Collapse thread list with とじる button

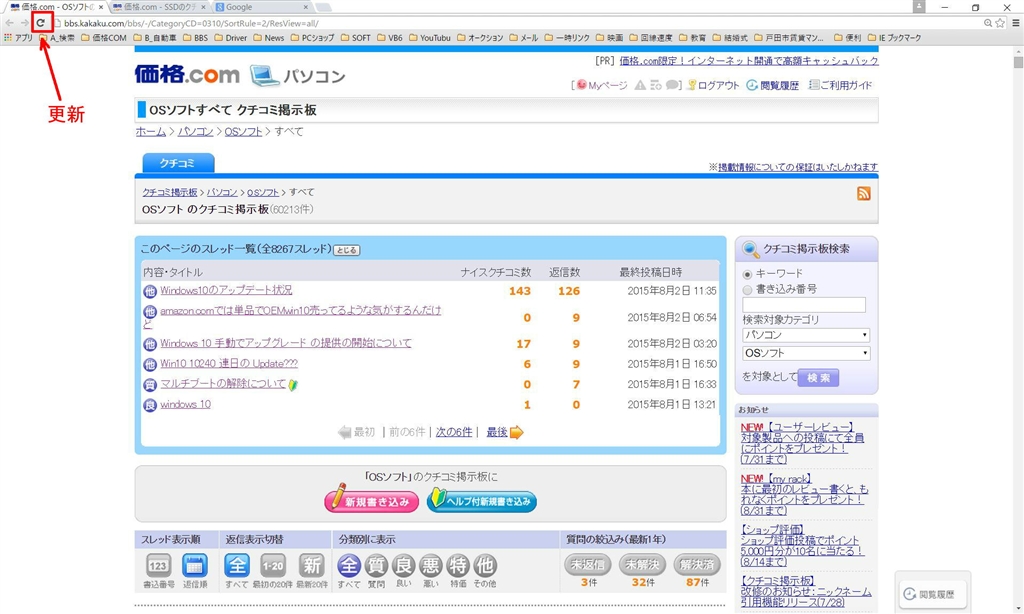(x=346, y=250)
